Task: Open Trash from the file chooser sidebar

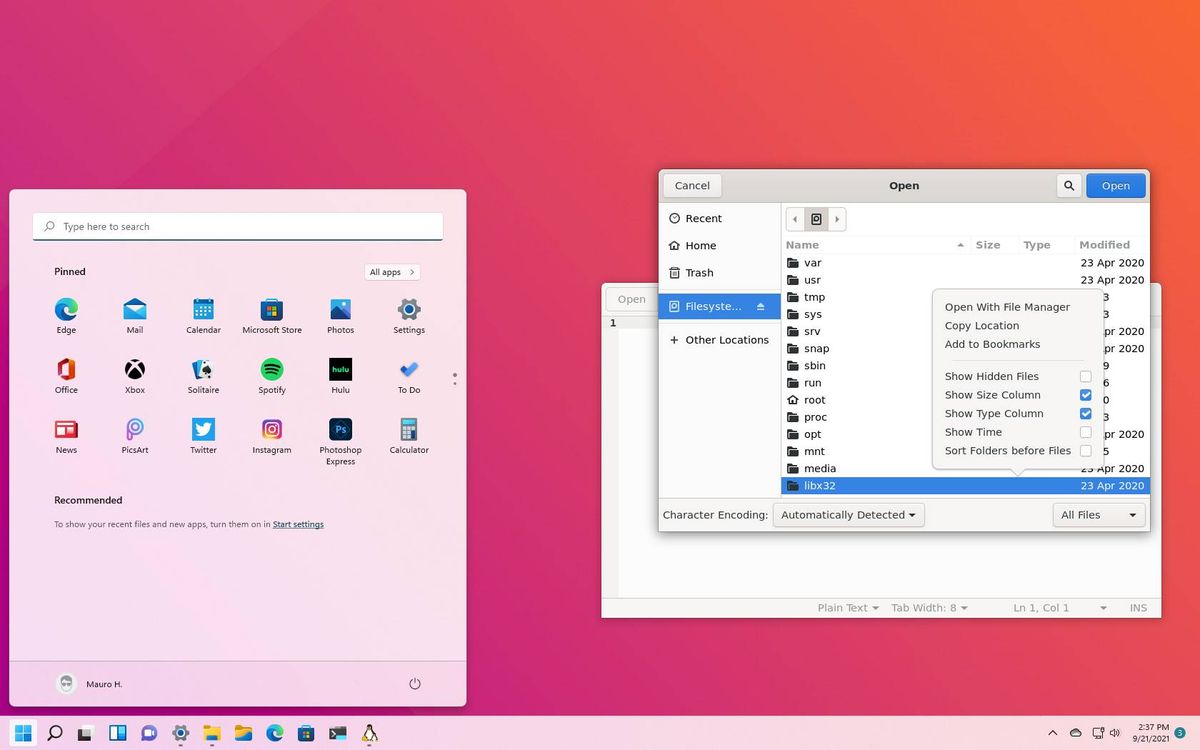Action: coord(700,272)
